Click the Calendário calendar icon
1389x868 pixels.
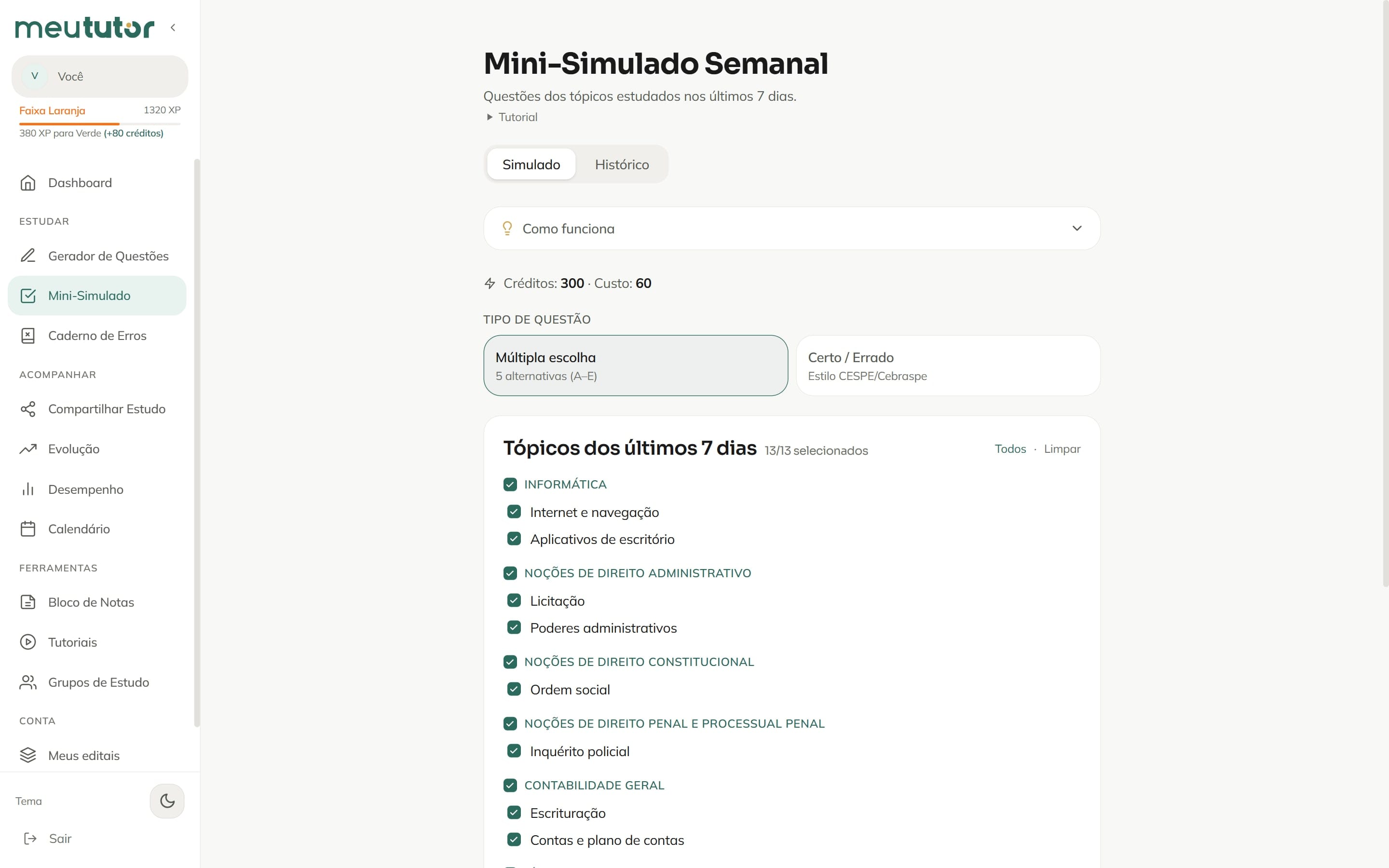[x=28, y=529]
